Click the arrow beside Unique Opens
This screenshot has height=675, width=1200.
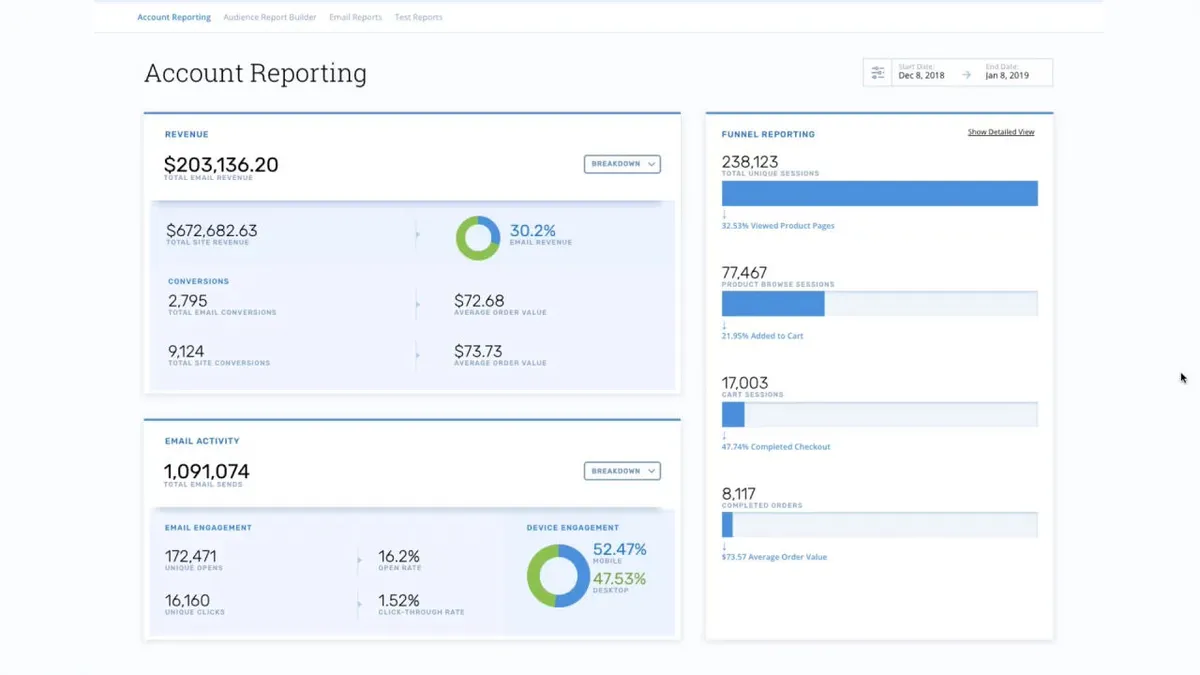pyautogui.click(x=359, y=560)
